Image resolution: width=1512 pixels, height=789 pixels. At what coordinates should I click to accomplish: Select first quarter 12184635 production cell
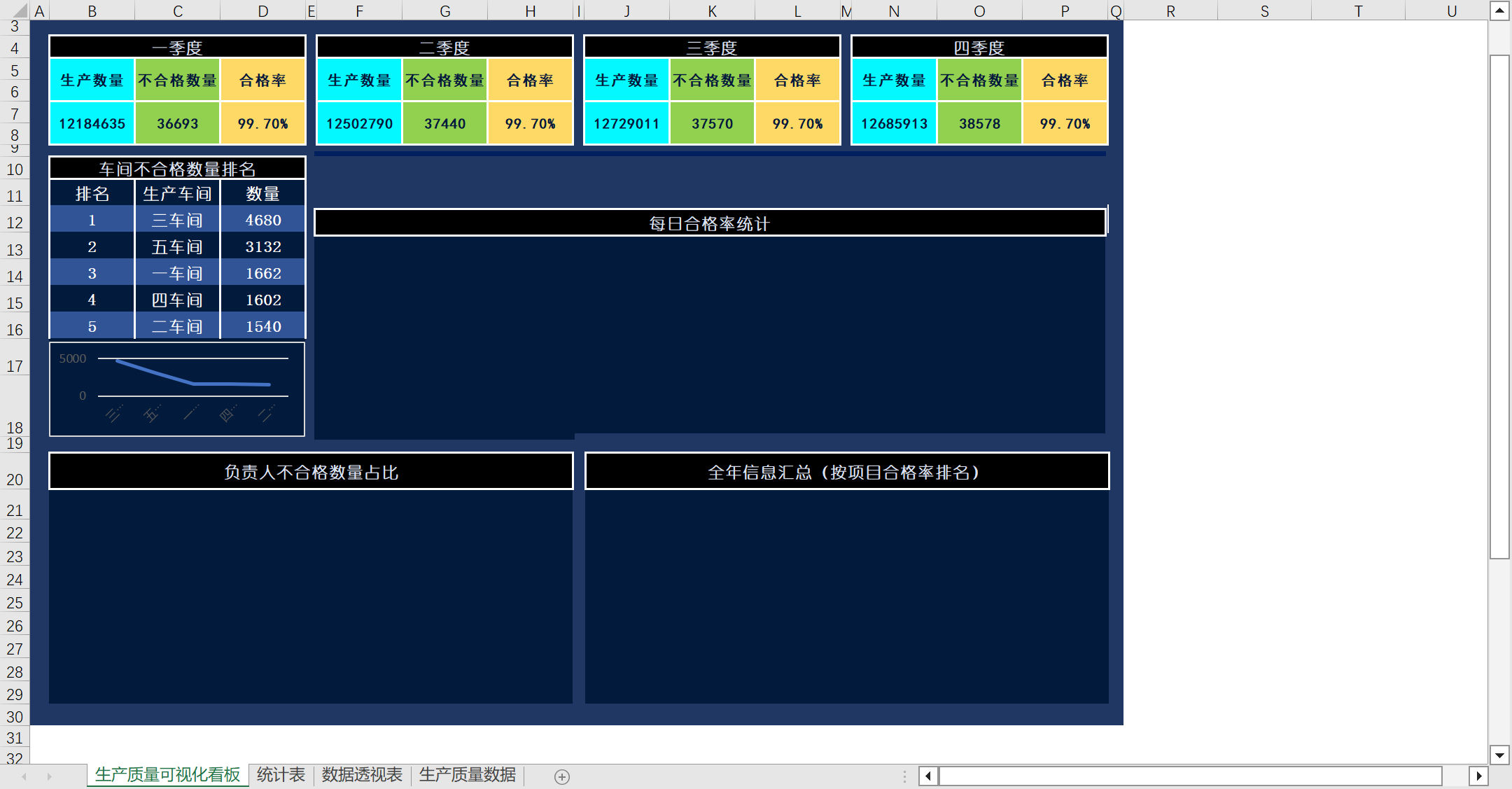(x=92, y=123)
